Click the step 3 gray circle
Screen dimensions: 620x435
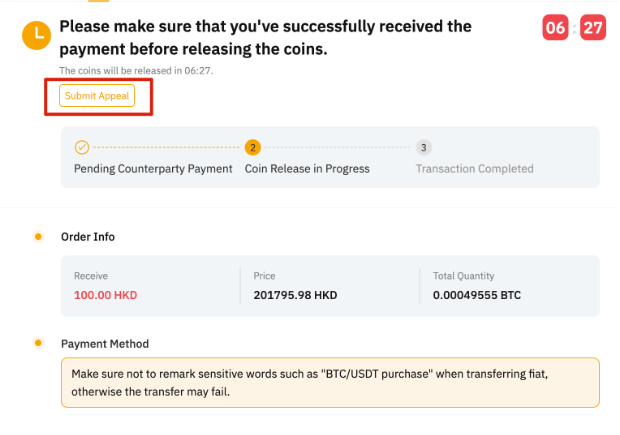pyautogui.click(x=424, y=148)
